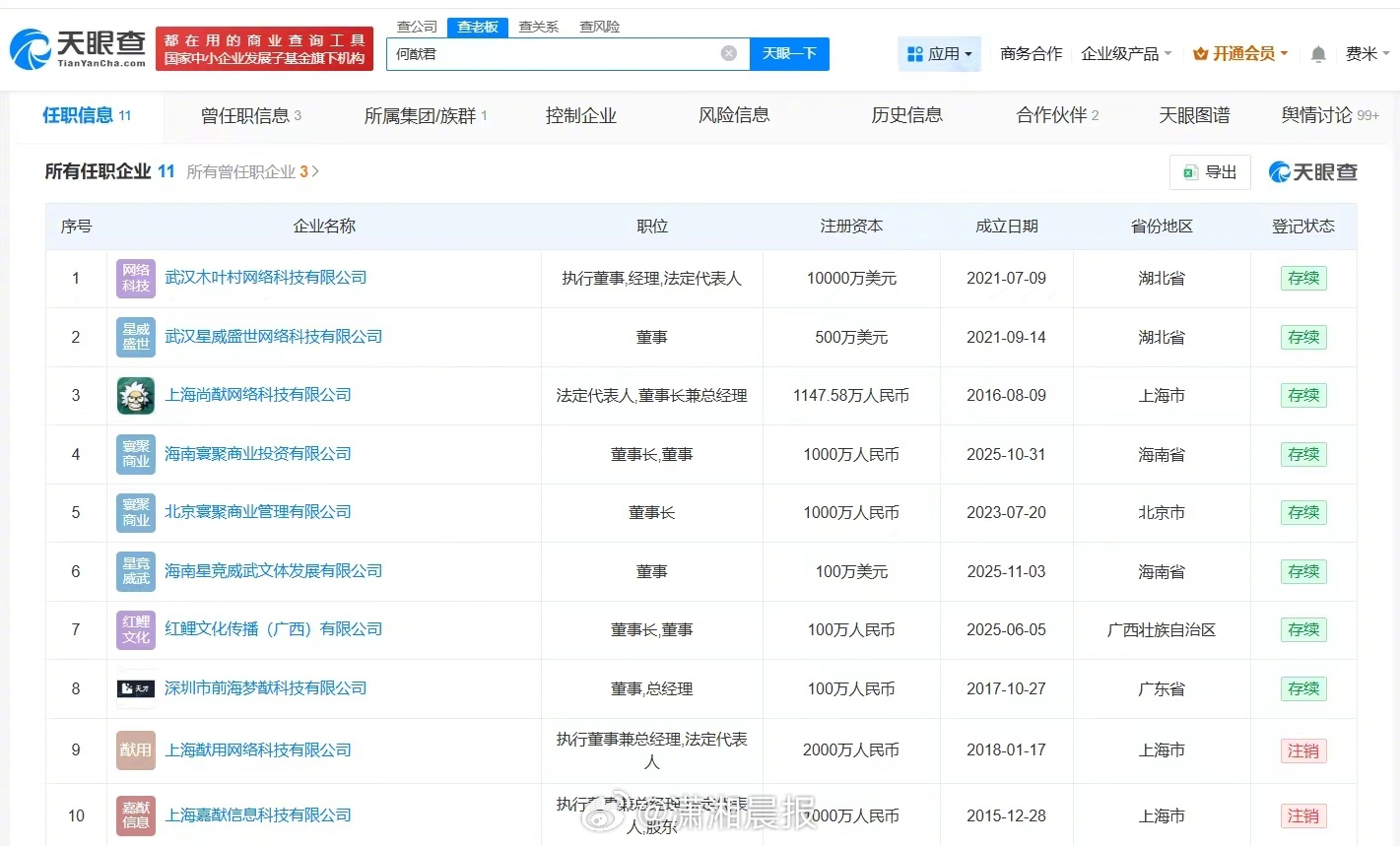Viewport: 1400px width, 846px height.
Task: Open the 历史信息 tab
Action: [x=906, y=115]
